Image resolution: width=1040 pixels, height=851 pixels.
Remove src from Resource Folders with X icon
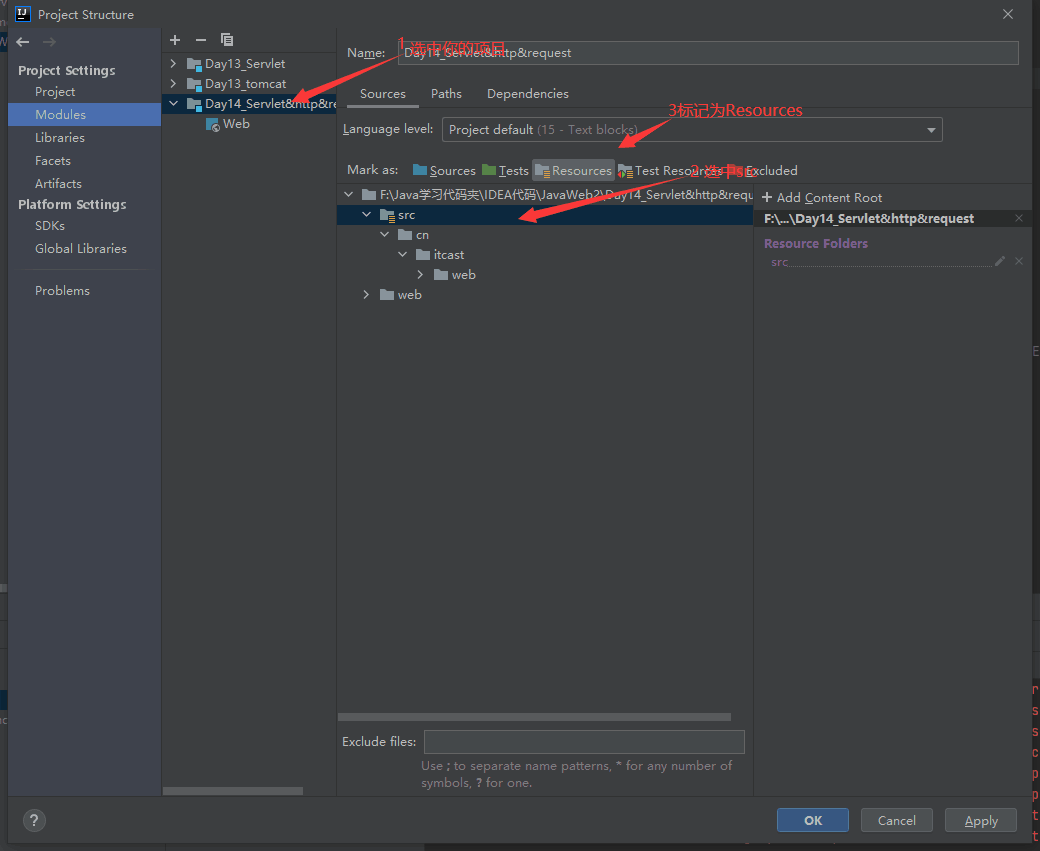pyautogui.click(x=1019, y=261)
